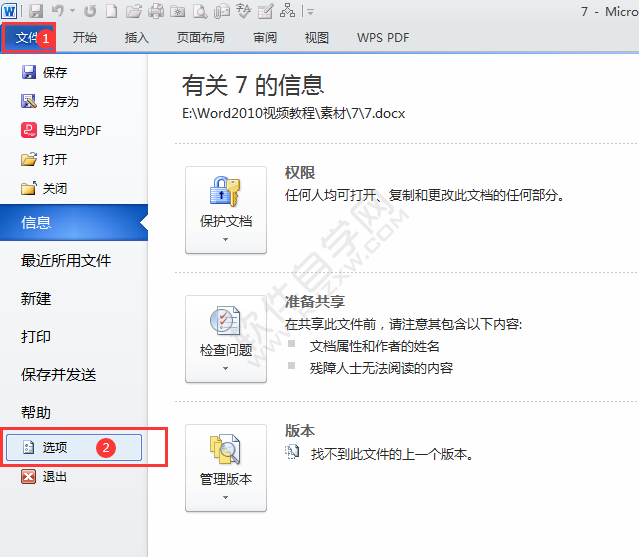Click the text 文档属性和作者的姓名
Viewport: 639px width, 557px height.
375,346
